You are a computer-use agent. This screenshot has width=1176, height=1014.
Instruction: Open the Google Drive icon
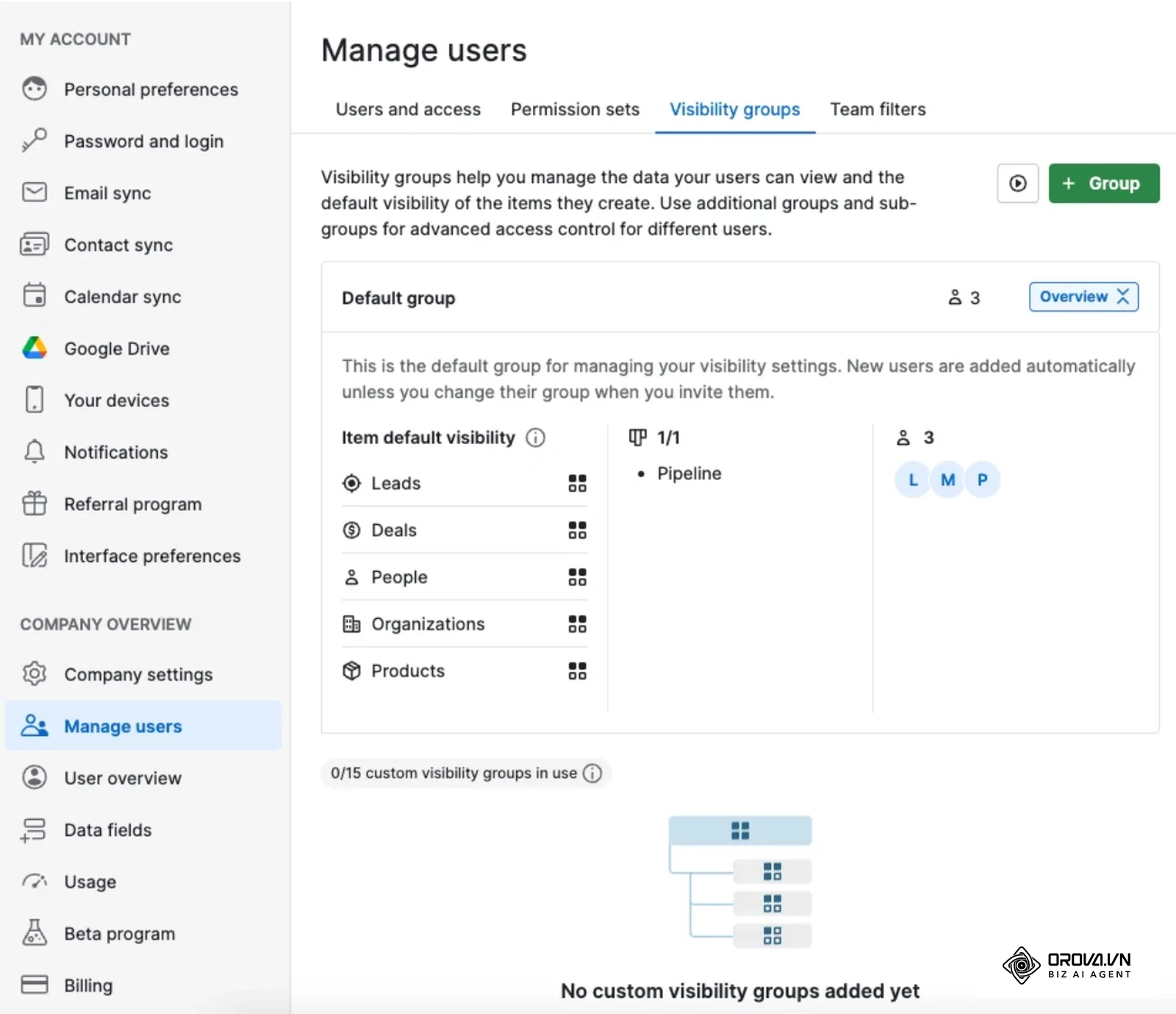[34, 348]
